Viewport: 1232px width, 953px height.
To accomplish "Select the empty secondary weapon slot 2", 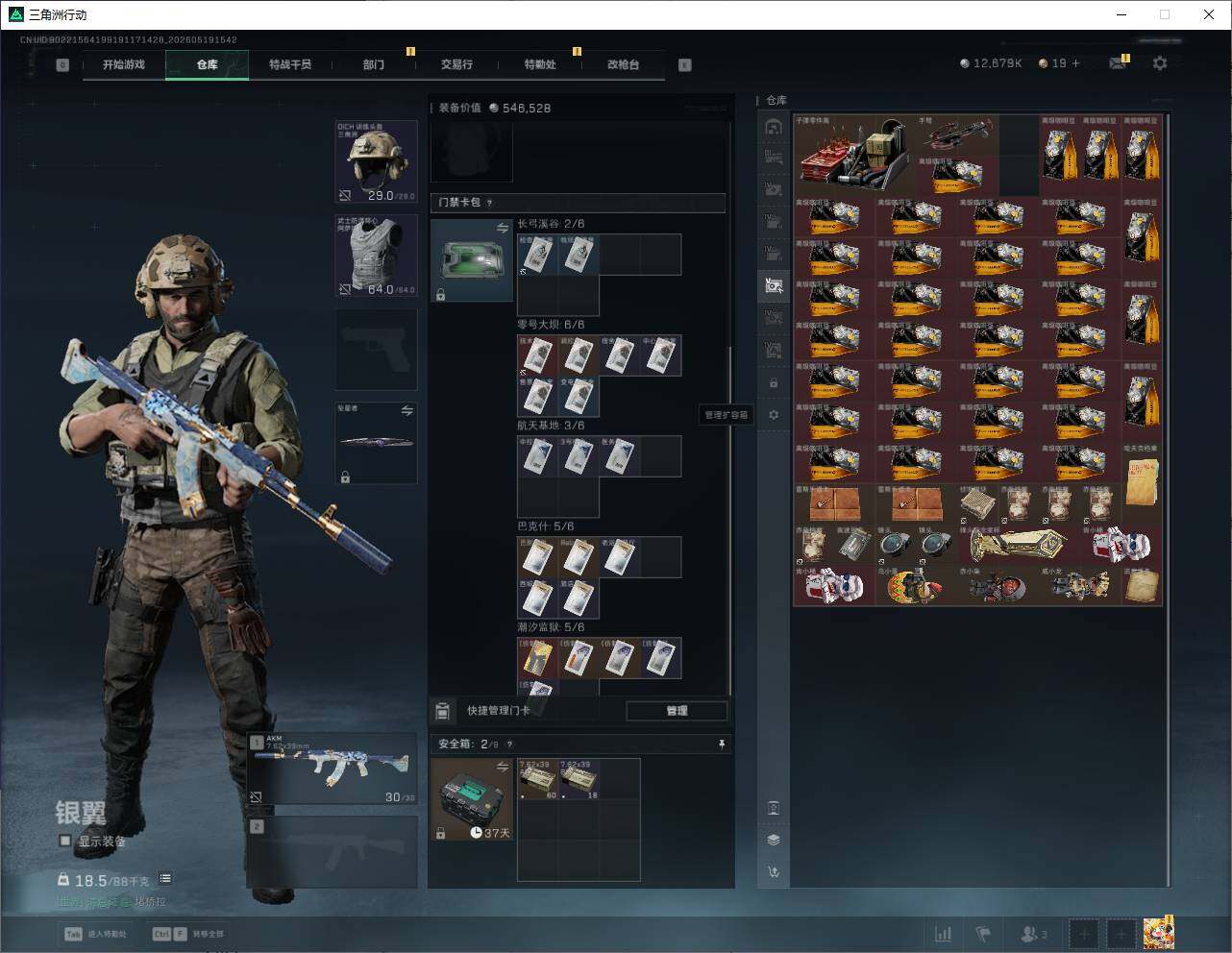I will (333, 852).
